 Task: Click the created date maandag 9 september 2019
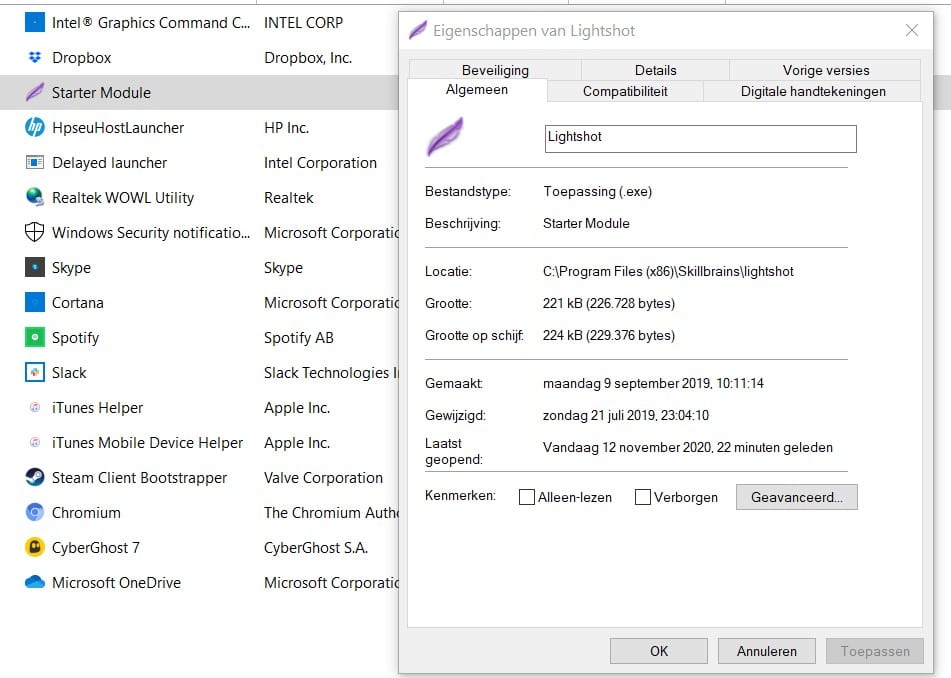point(653,383)
